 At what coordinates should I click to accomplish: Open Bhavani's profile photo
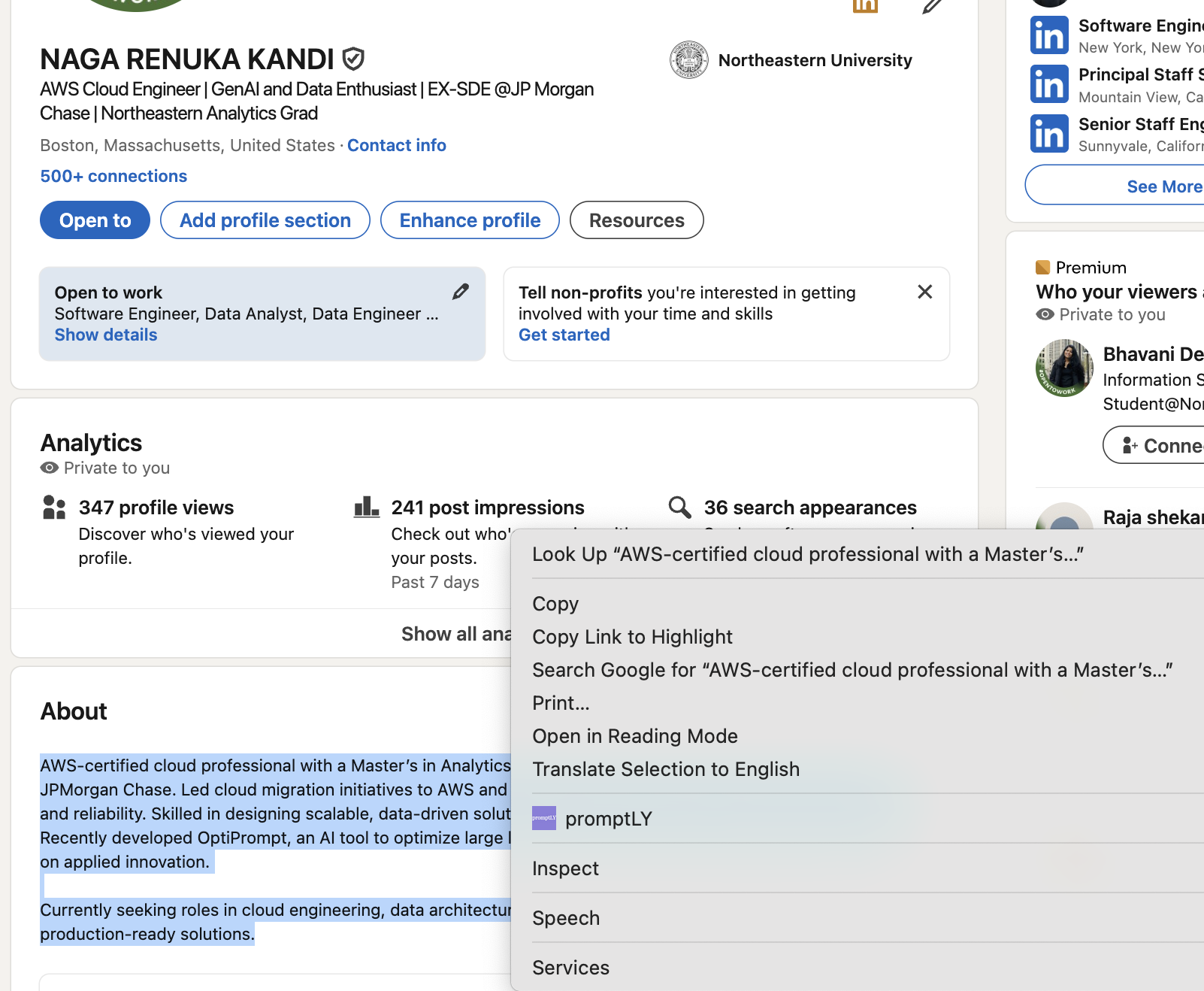click(1065, 368)
